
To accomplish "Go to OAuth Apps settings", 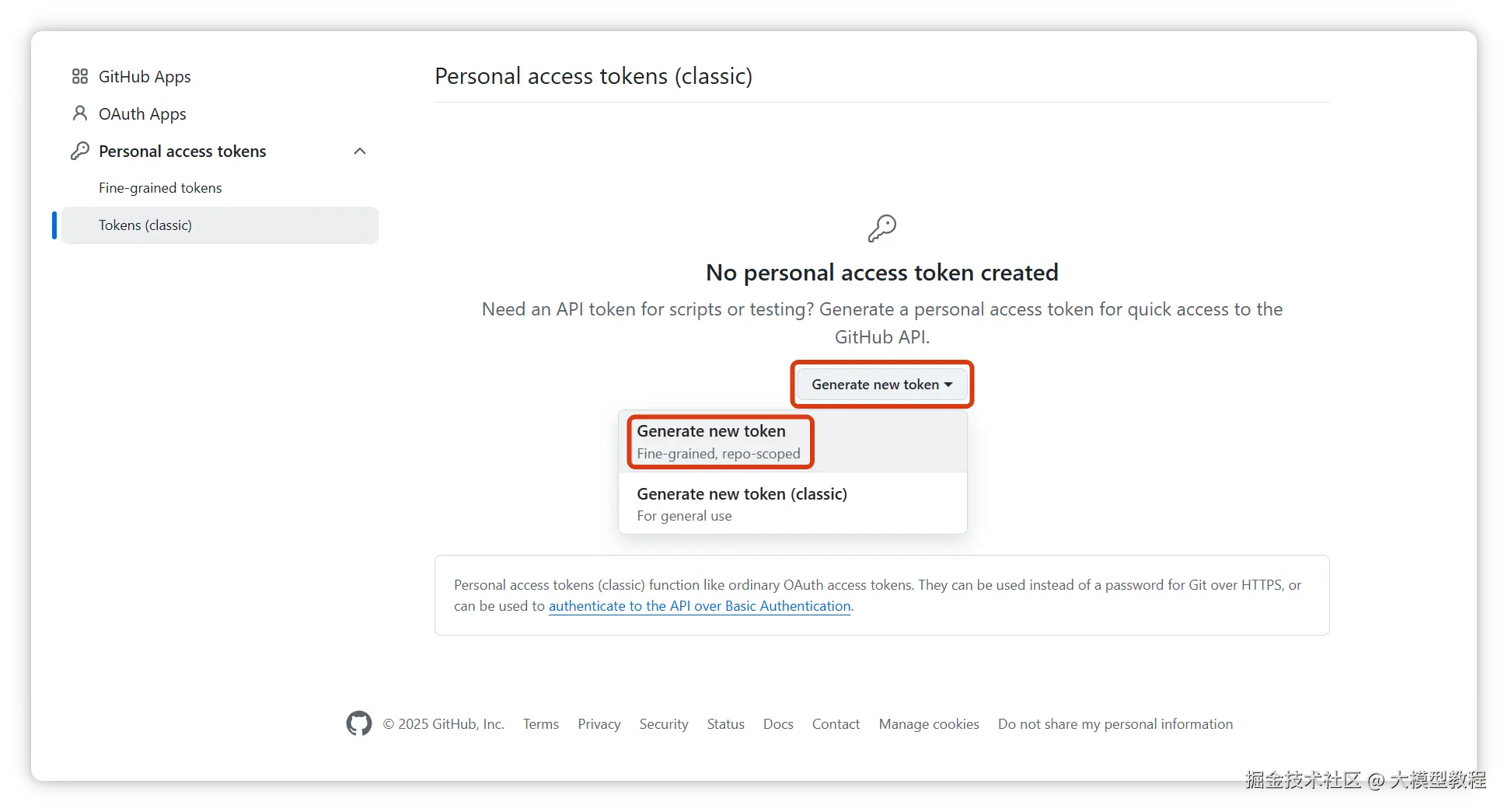I will coord(142,113).
